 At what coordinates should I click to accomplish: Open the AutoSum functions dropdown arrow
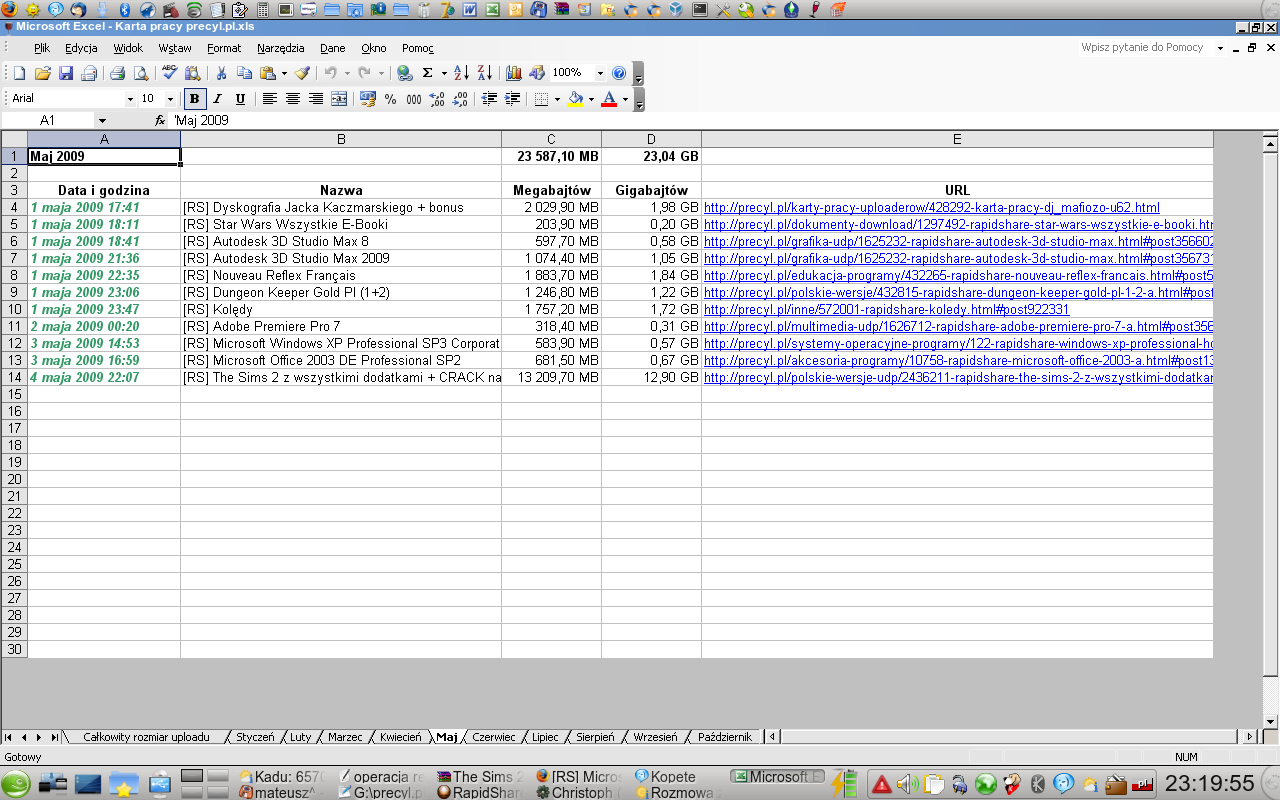(x=443, y=73)
